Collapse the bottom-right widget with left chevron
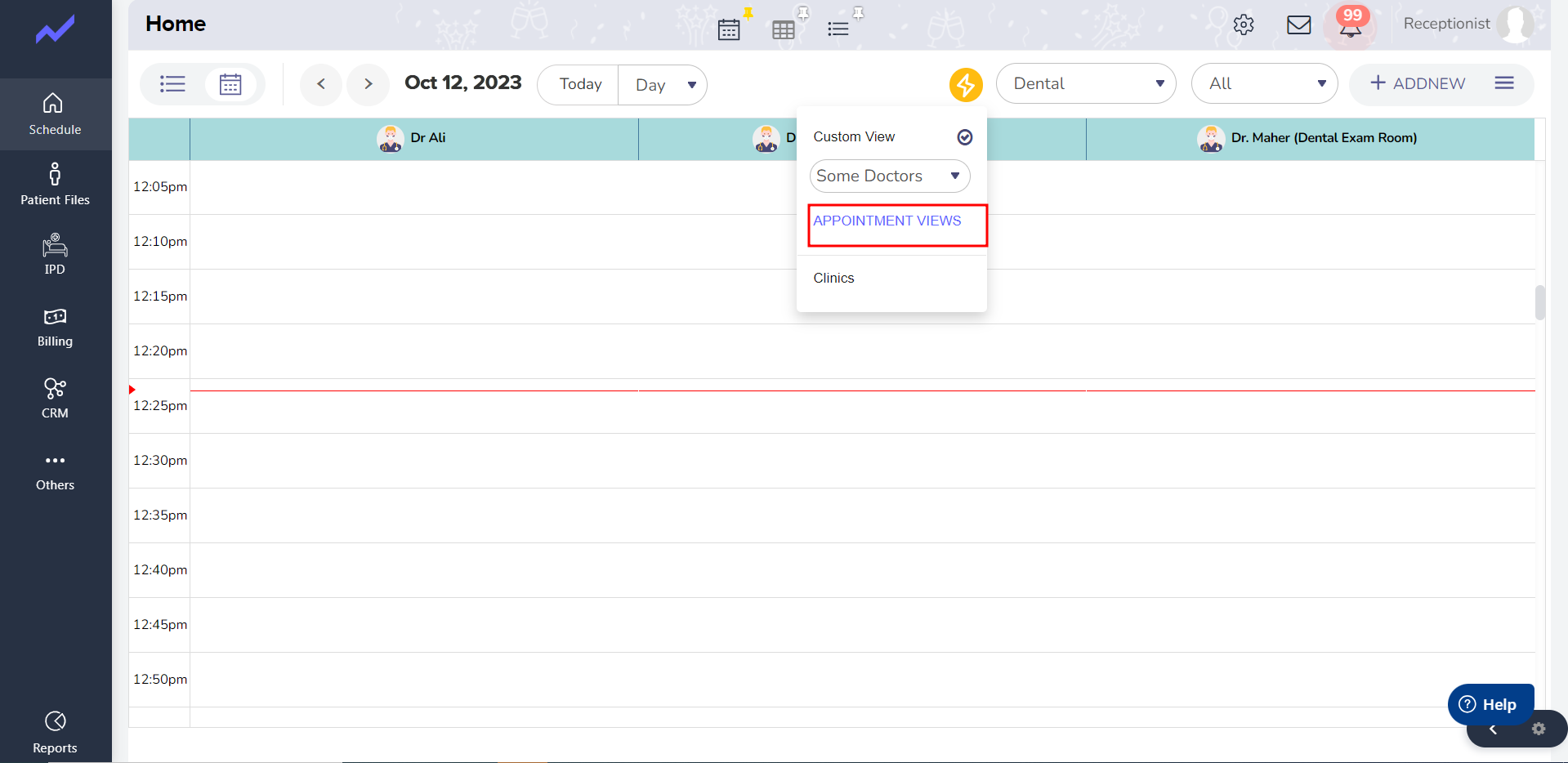The height and width of the screenshot is (763, 1568). [x=1493, y=730]
